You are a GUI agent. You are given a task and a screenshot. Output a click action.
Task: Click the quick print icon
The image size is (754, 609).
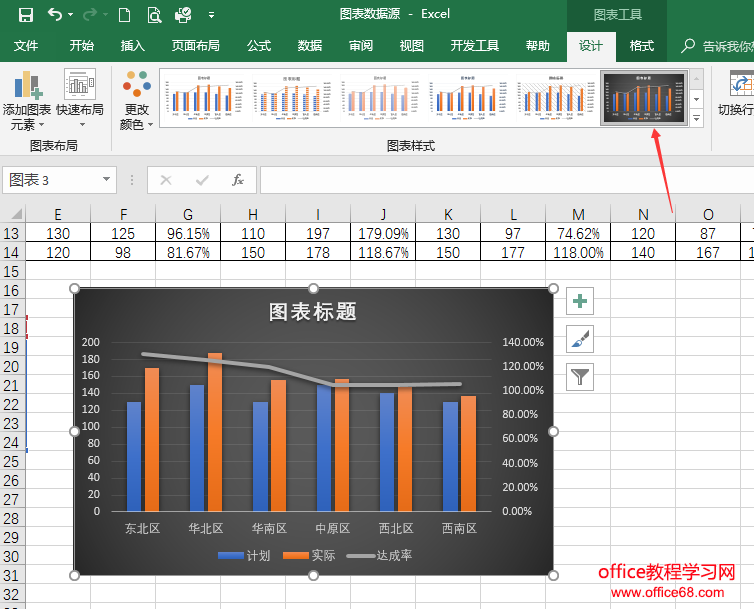tap(183, 15)
